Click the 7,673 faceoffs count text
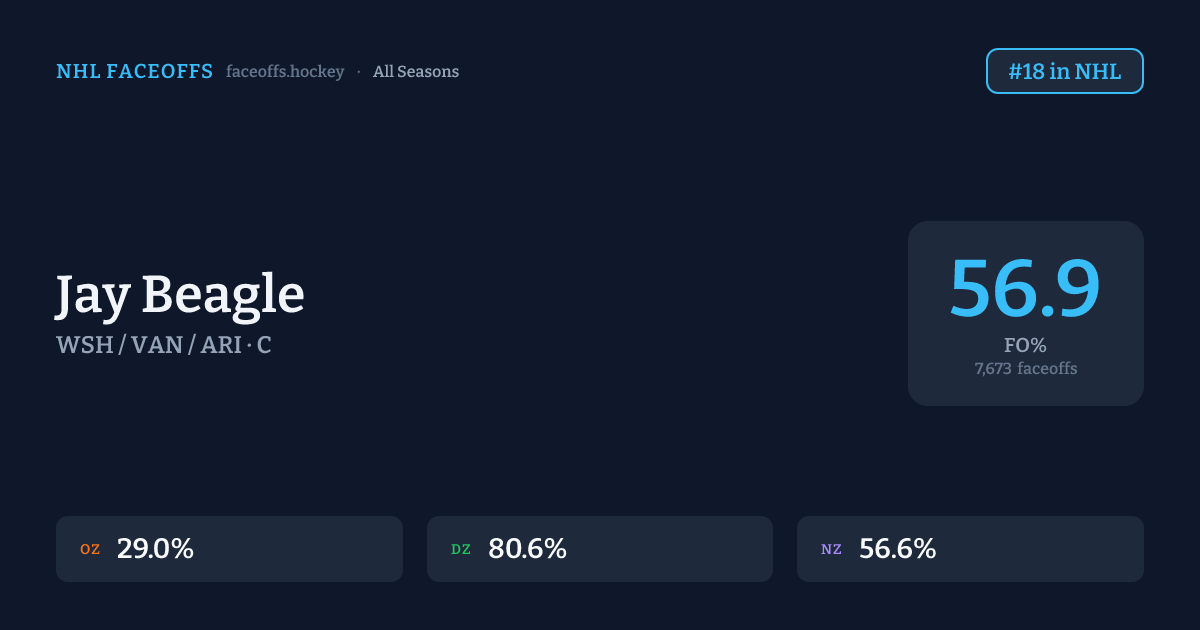 click(1025, 369)
